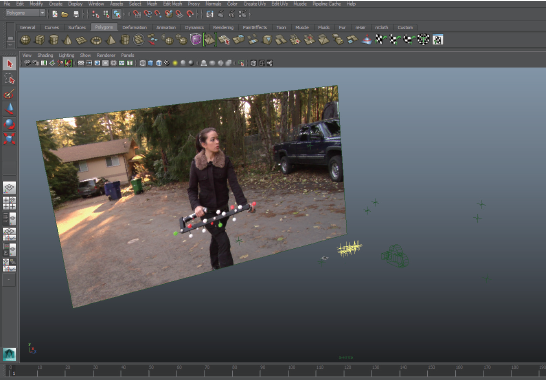This screenshot has width=546, height=381.
Task: Create a polygon cylinder from the shelf
Action: pyautogui.click(x=53, y=40)
